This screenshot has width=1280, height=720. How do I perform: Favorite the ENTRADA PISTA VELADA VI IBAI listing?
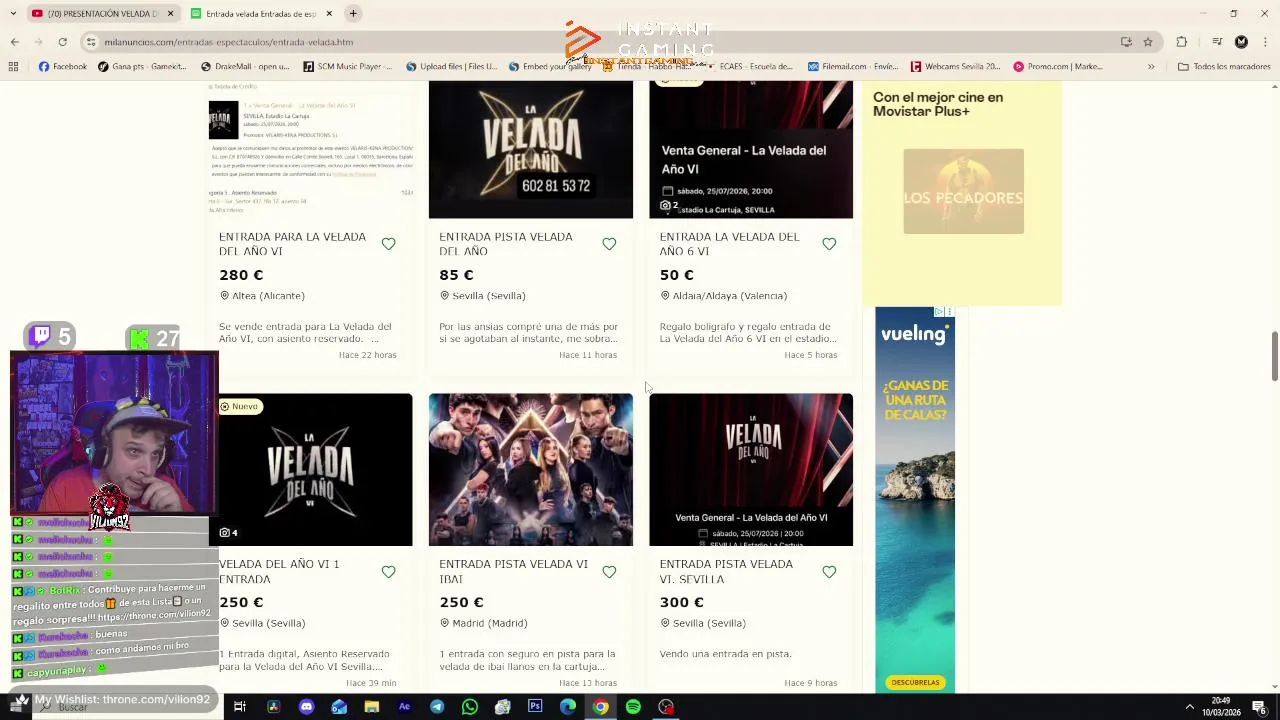[x=609, y=572]
